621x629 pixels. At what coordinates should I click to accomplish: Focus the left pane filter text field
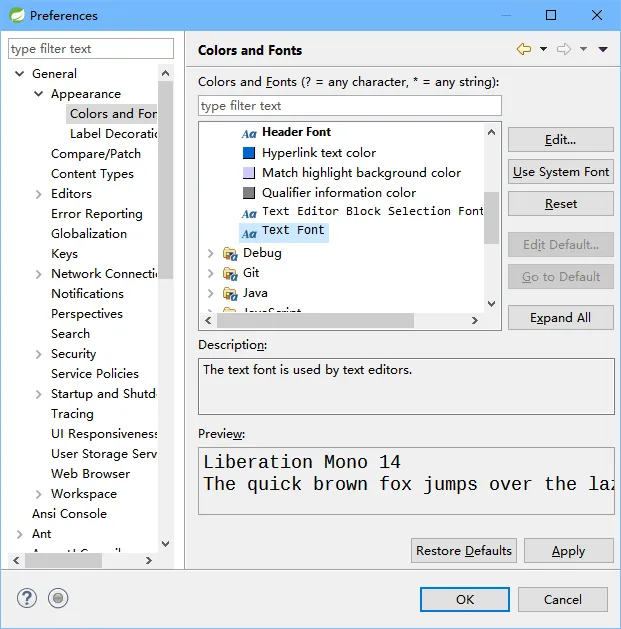[x=91, y=49]
